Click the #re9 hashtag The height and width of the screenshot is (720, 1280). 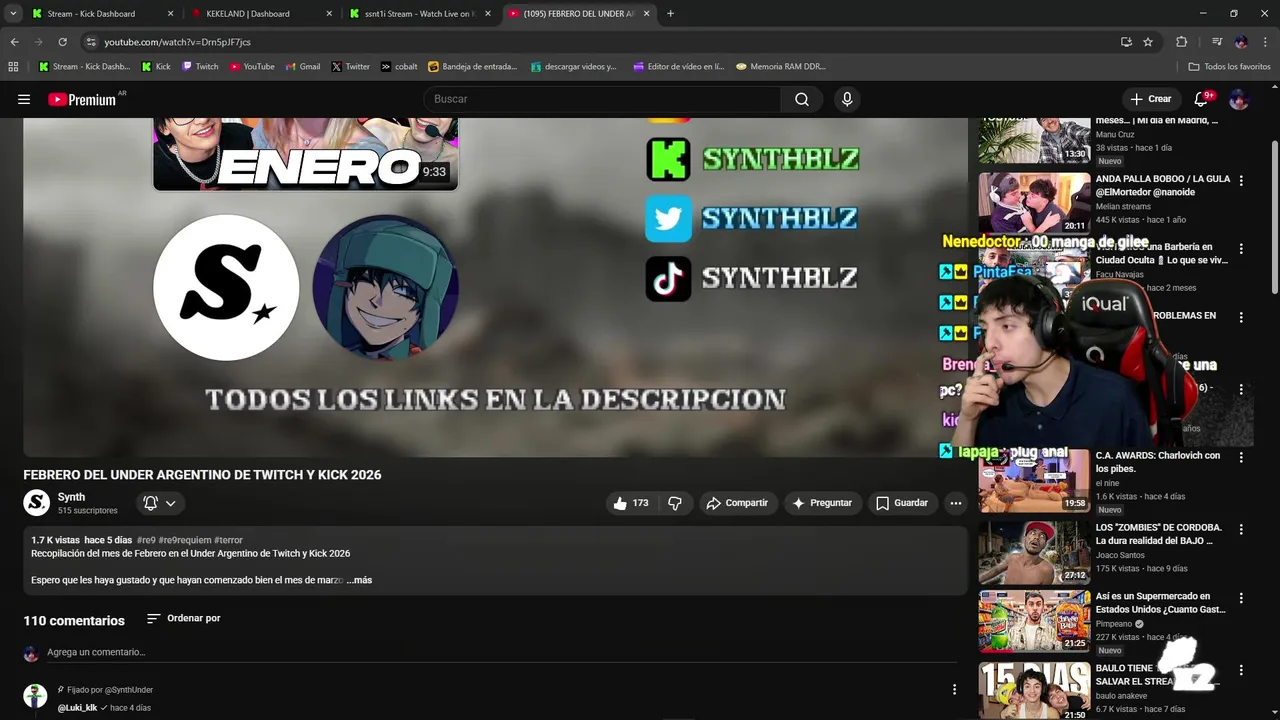point(145,540)
